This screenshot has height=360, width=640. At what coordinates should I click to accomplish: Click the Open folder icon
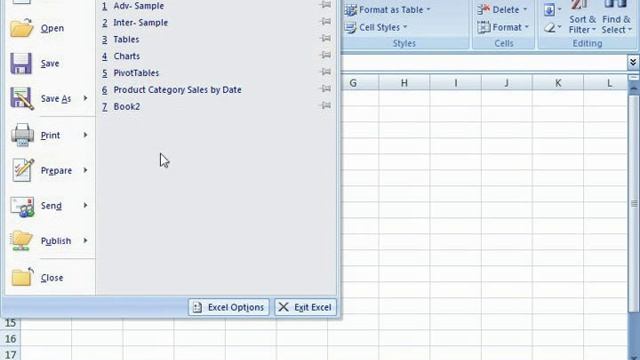coord(22,28)
